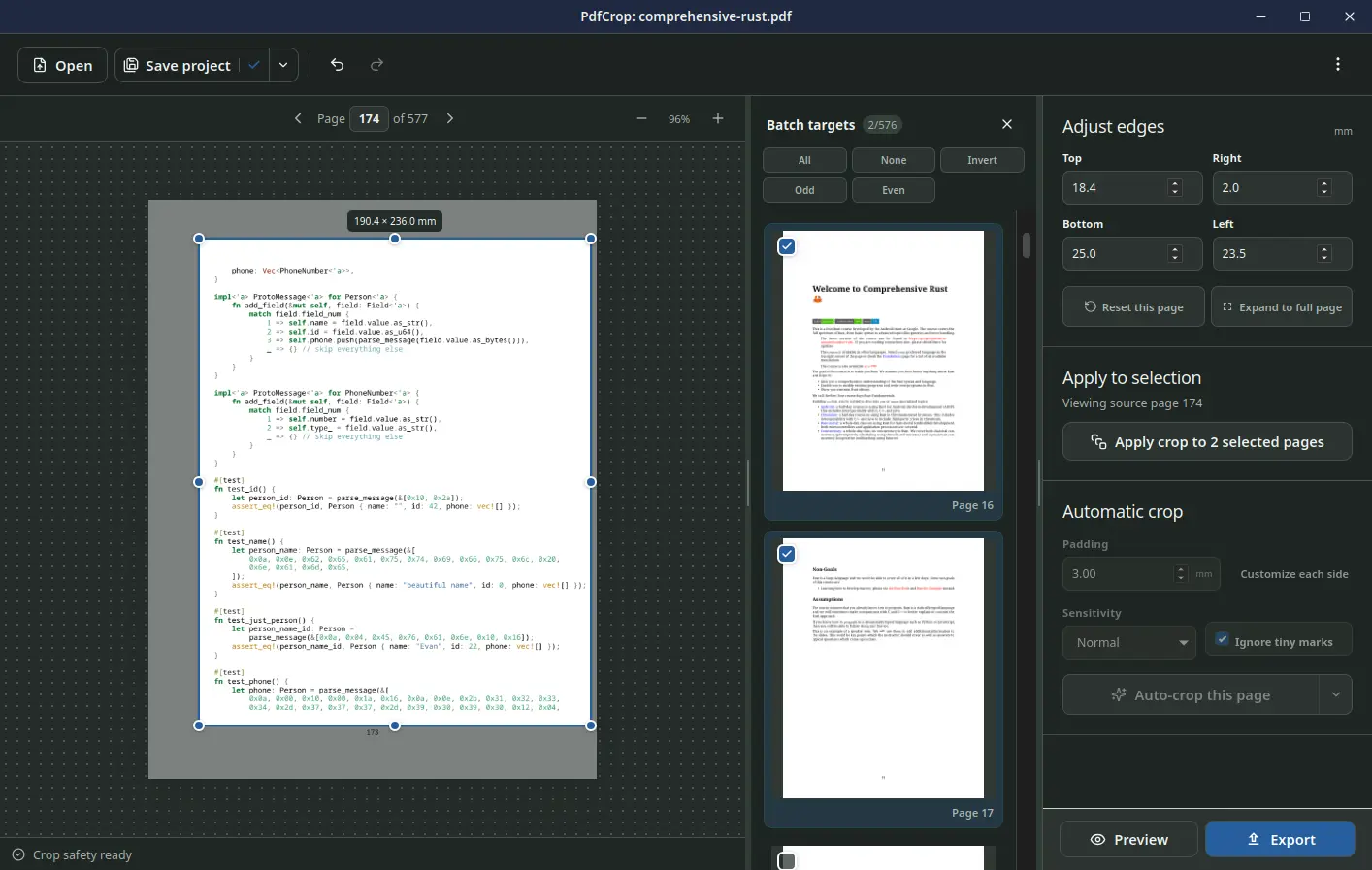
Task: Go to the previous page
Action: 298,118
